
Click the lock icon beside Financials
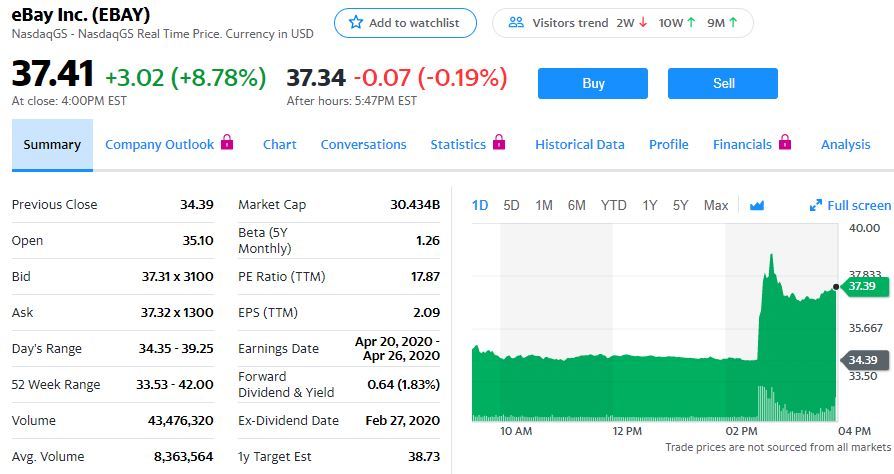(785, 141)
